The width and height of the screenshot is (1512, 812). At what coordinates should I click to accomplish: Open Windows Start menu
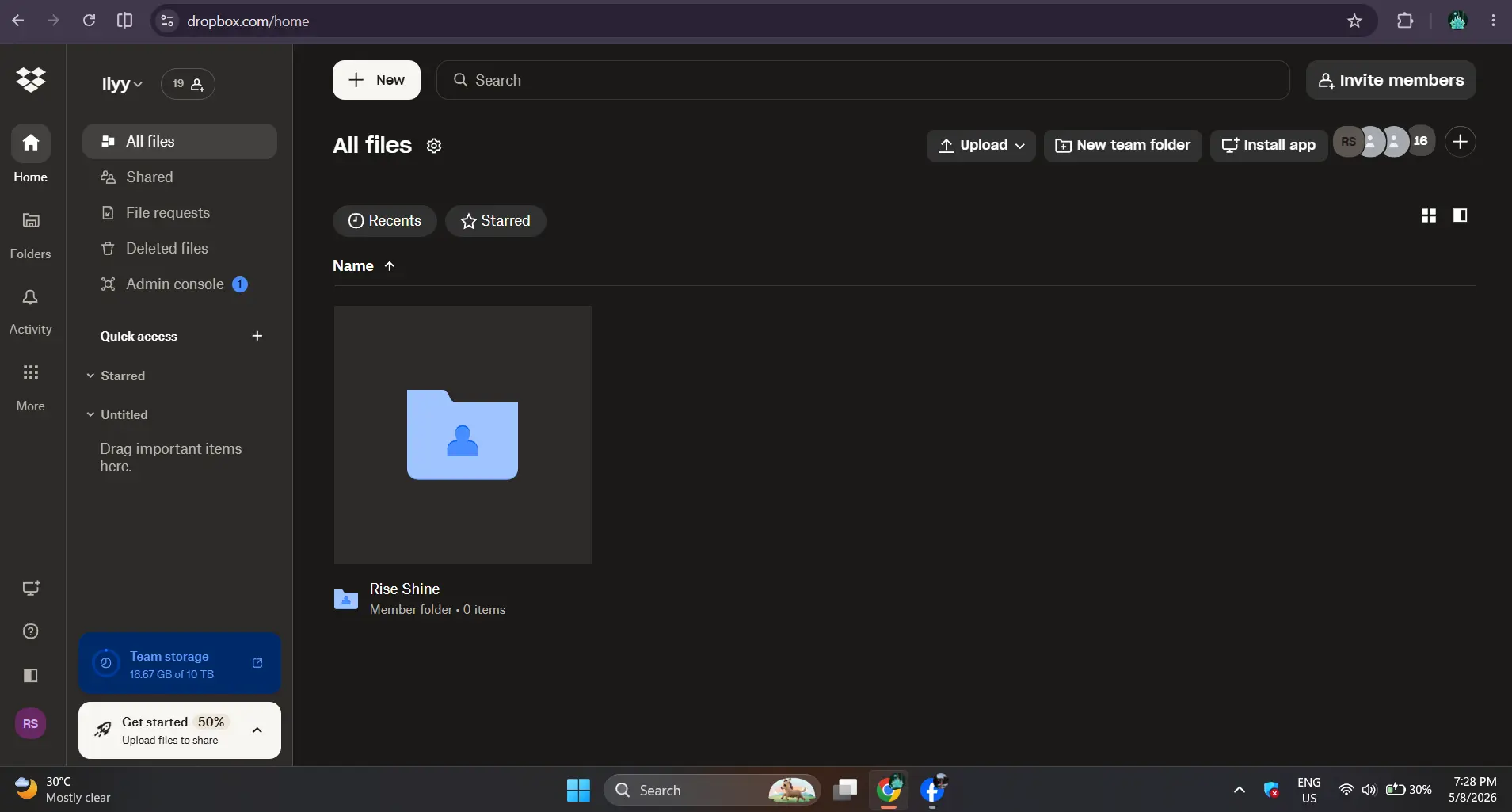pos(578,790)
